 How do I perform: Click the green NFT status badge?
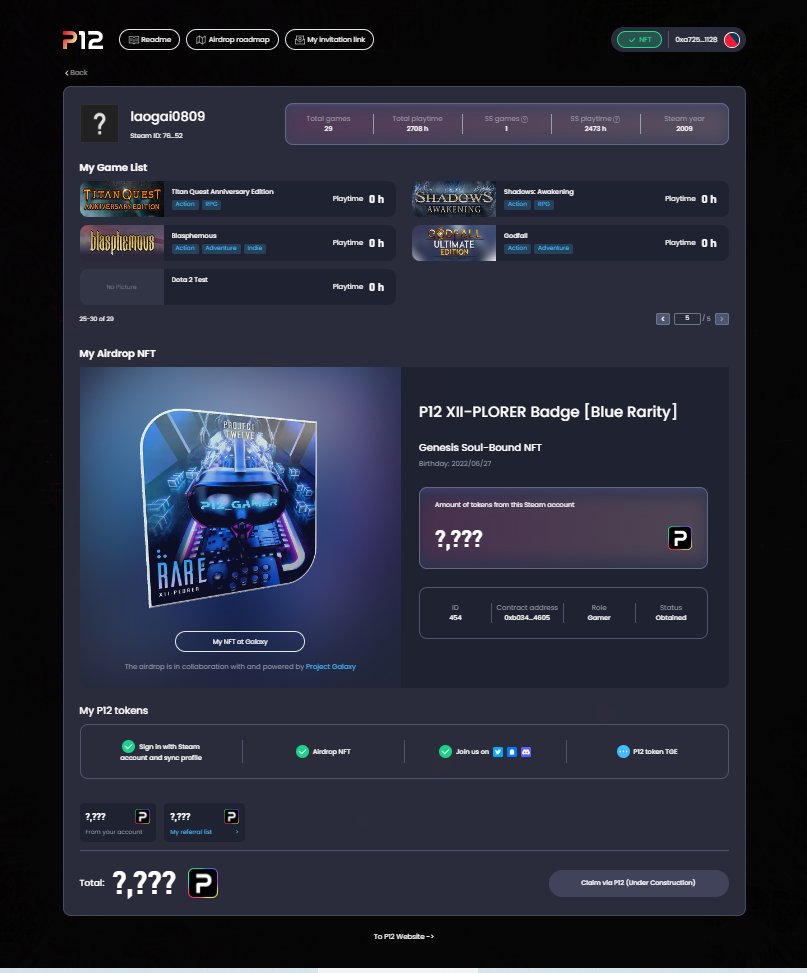point(639,40)
